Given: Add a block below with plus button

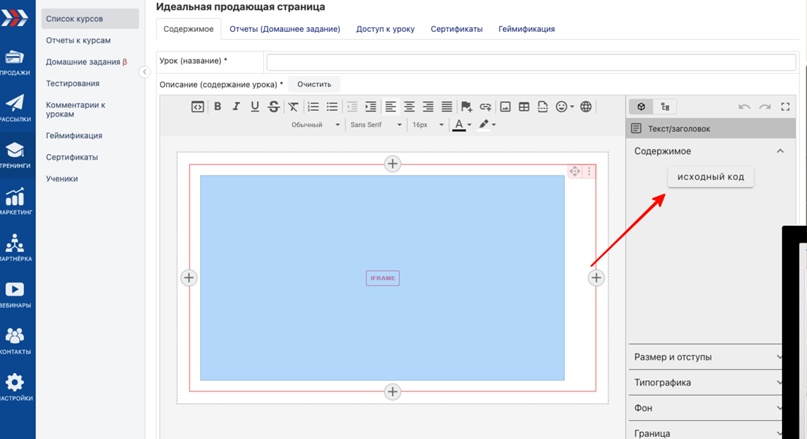Looking at the screenshot, I should click(392, 392).
